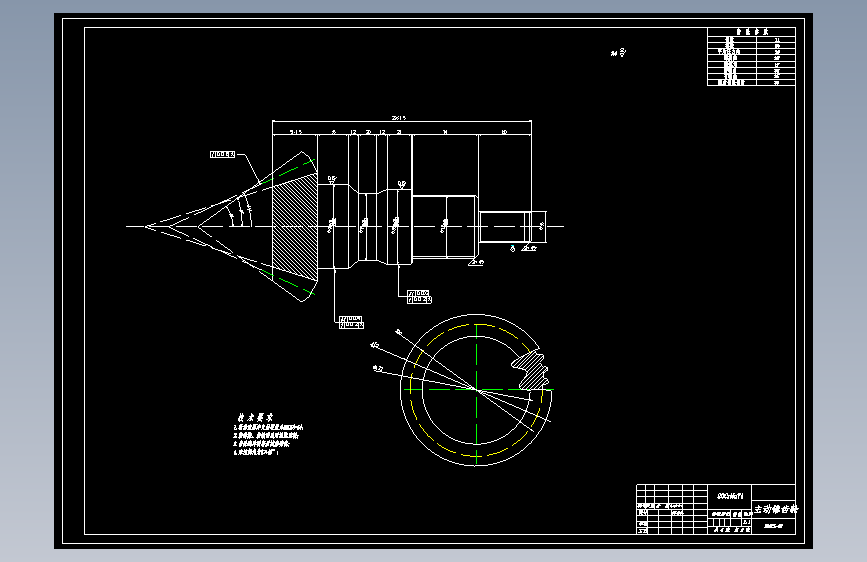Select the tolerance frame left of the gear cone
The image size is (867, 562).
[x=223, y=154]
